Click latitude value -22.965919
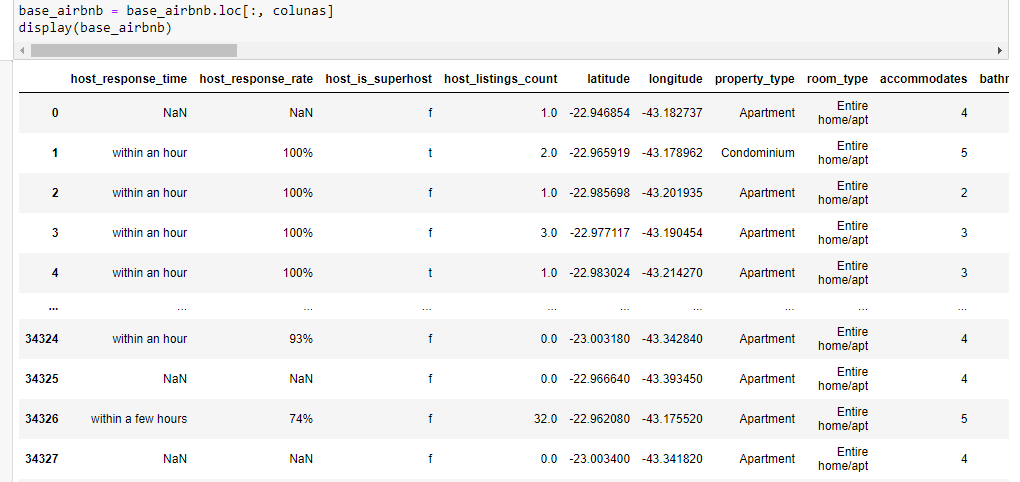1020x482 pixels. pos(599,153)
